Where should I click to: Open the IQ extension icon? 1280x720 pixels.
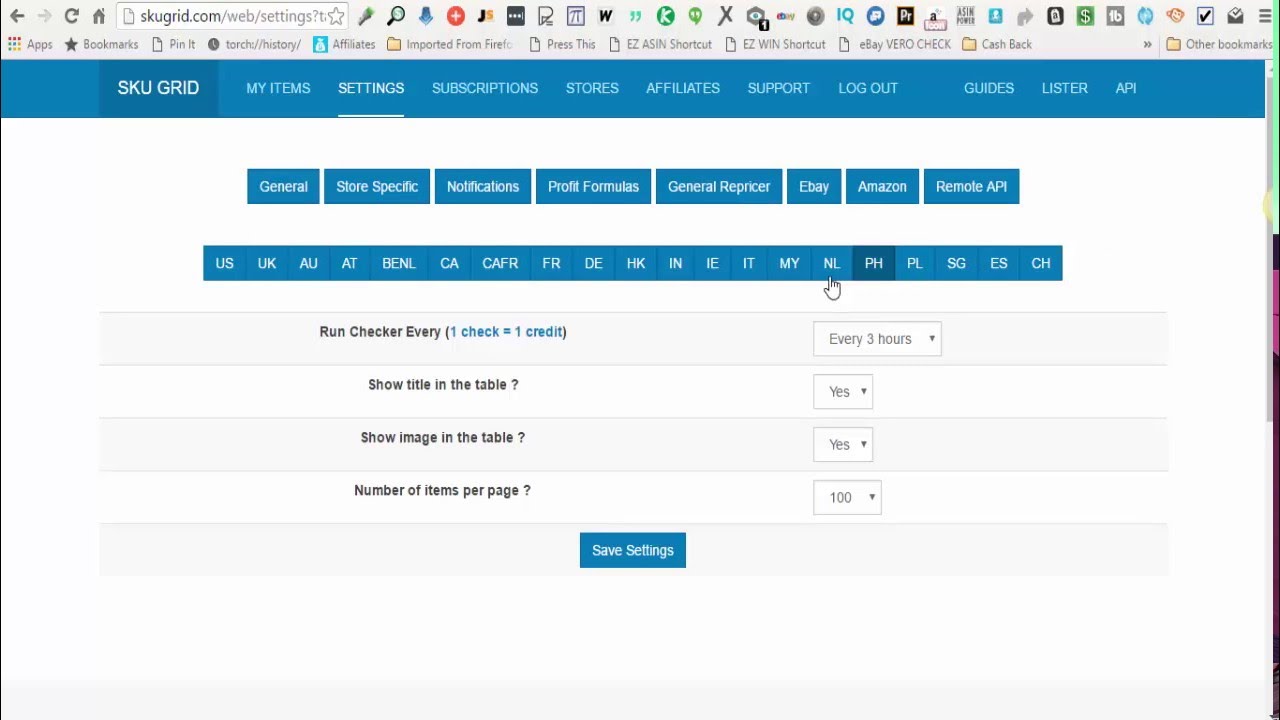846,16
